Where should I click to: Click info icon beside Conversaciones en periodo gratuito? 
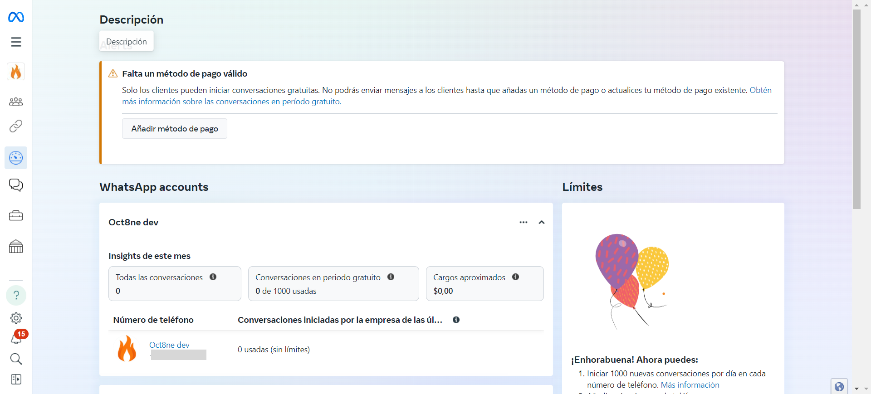391,277
